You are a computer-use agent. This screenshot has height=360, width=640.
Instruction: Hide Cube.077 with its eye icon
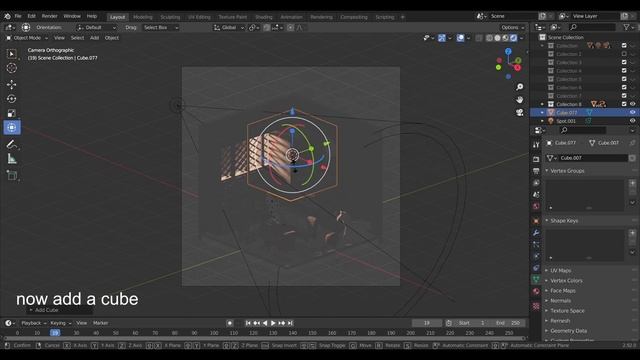(x=632, y=112)
